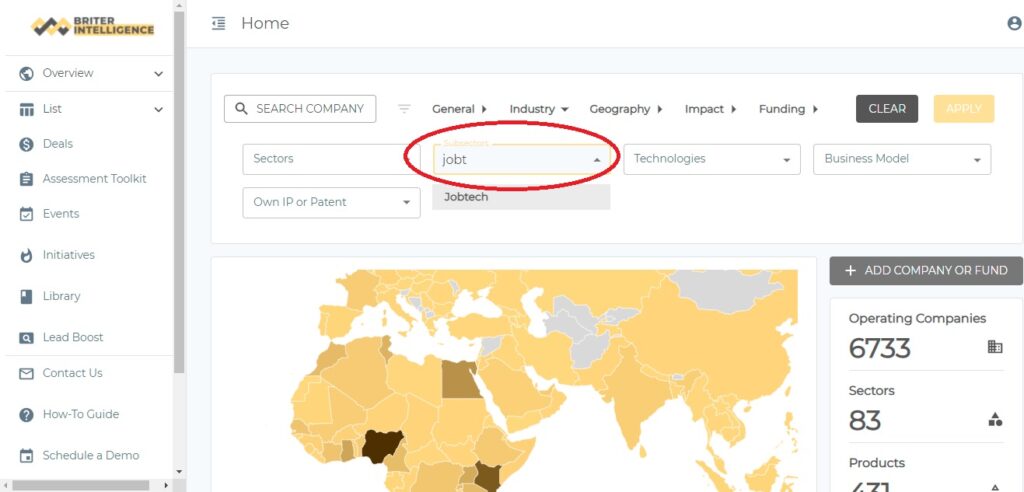This screenshot has height=492, width=1024.
Task: Go to Events in the sidebar
Action: 60,214
